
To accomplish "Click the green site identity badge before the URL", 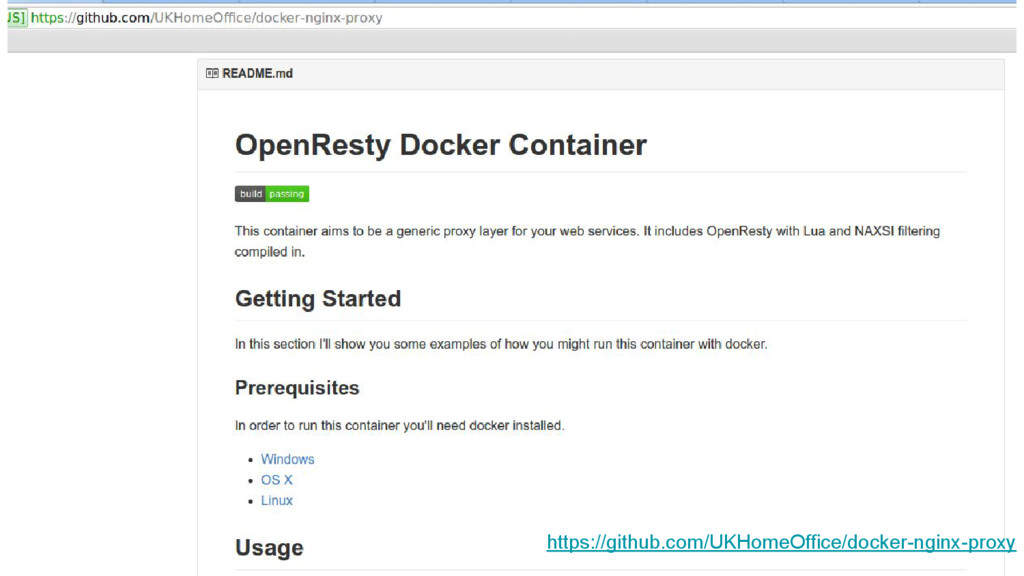I will tap(16, 17).
